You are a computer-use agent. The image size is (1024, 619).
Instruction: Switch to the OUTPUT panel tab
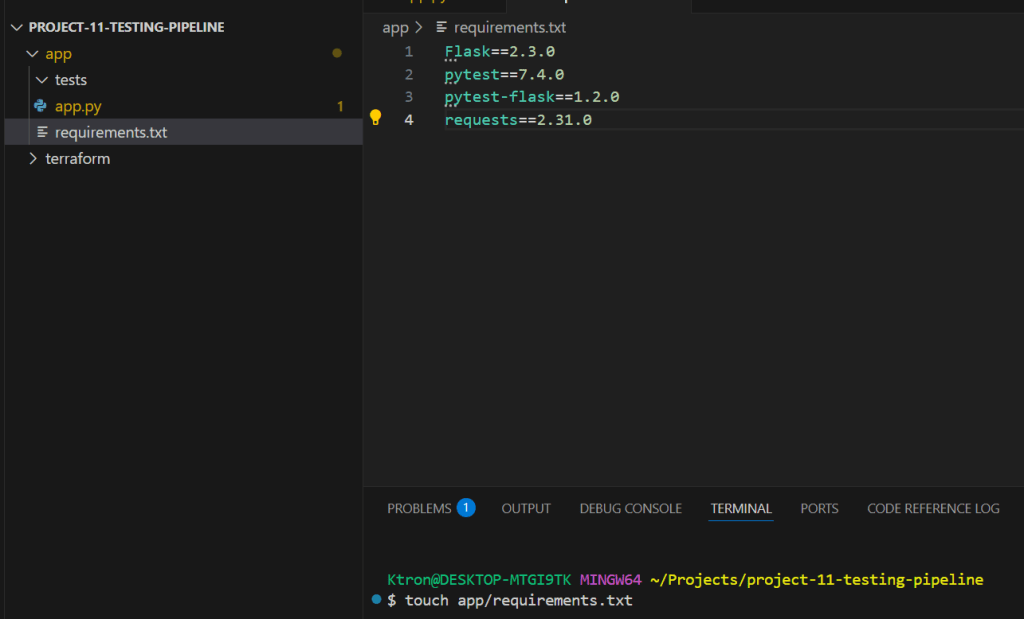[526, 508]
